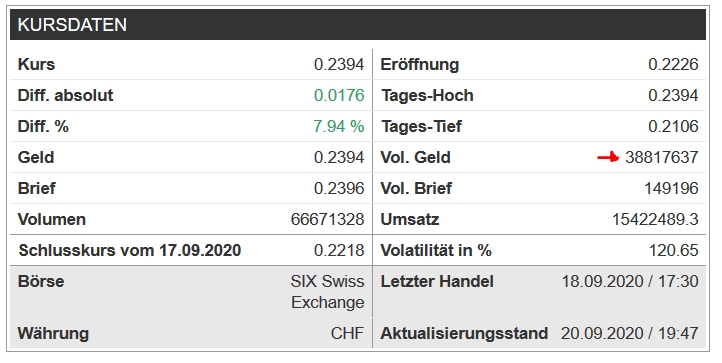Click the red arrow beside Vol. Geld

[608, 158]
